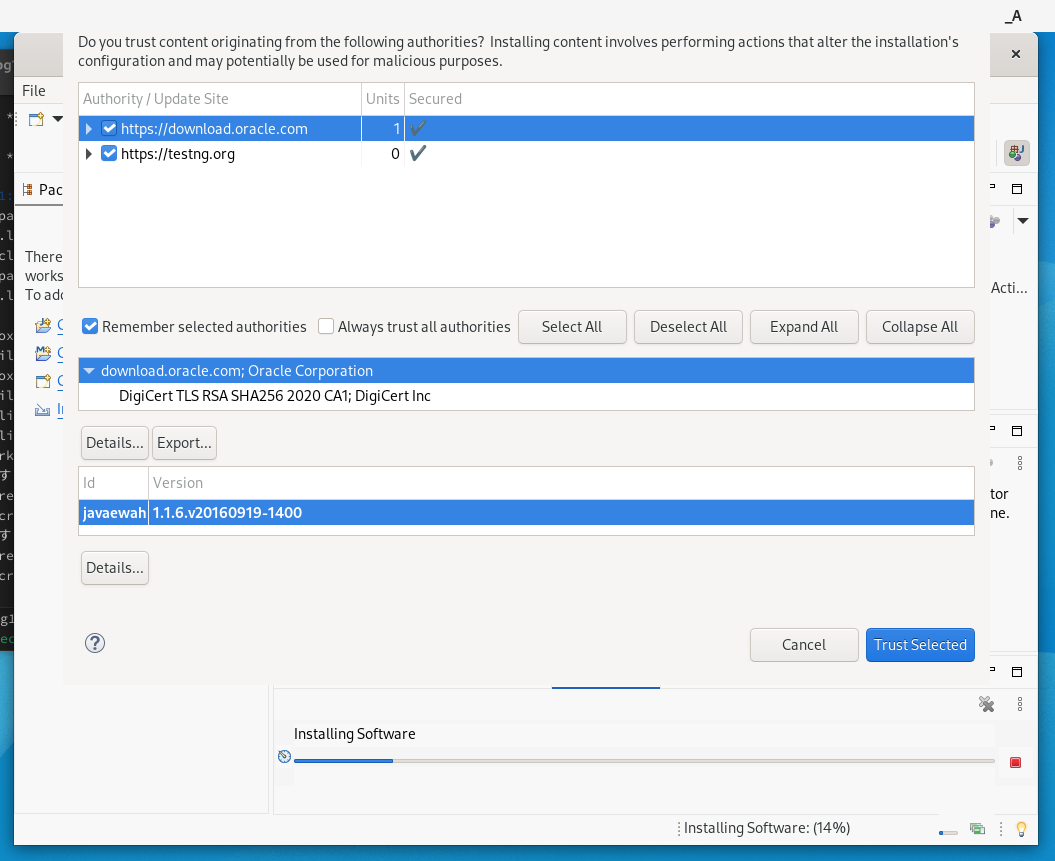
Task: Uncheck the https://testng.org authority checkbox
Action: pos(109,153)
